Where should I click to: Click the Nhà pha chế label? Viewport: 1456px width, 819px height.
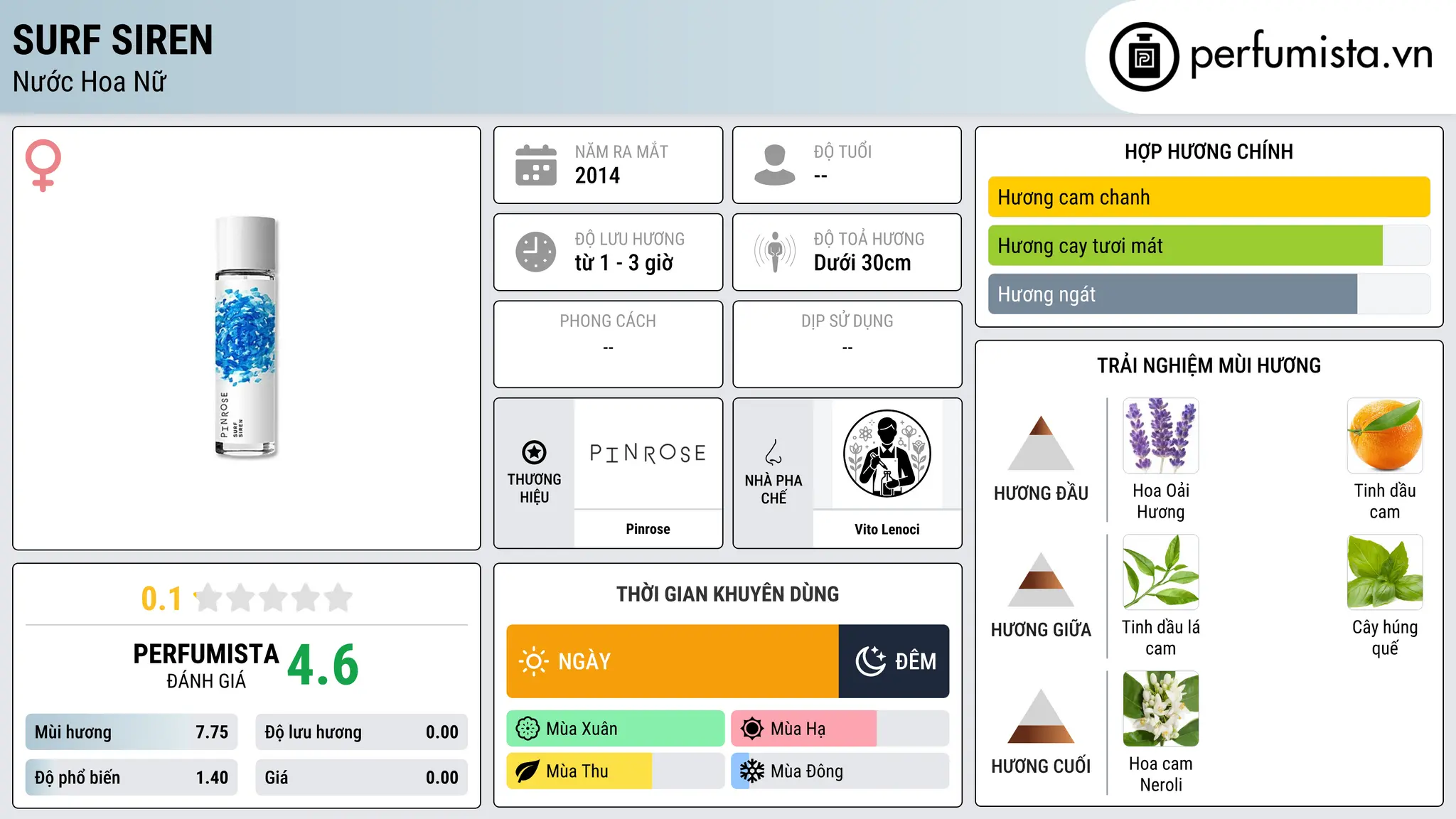coord(773,489)
